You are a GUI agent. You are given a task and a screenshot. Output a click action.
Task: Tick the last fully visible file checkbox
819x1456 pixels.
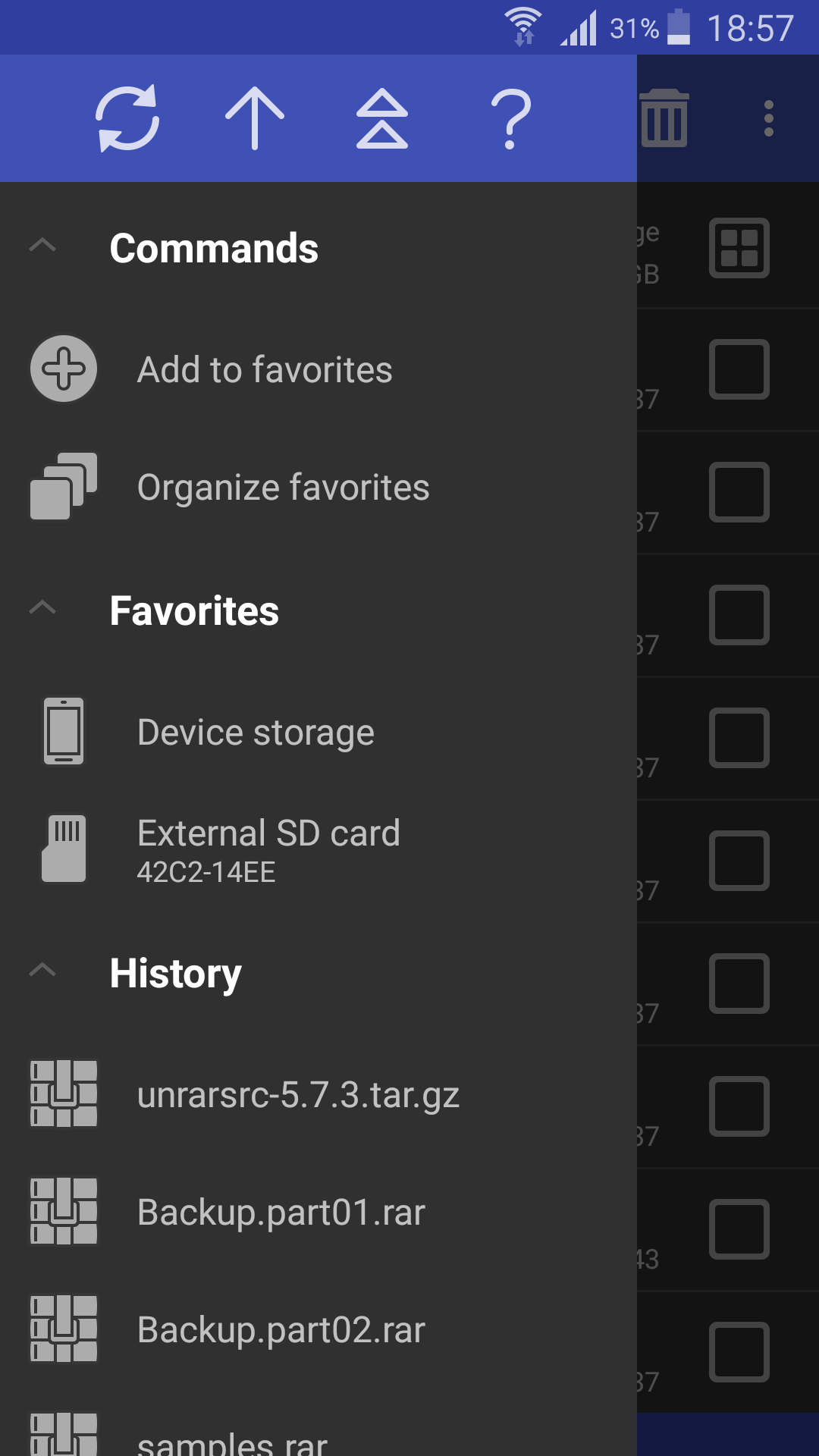coord(739,1352)
